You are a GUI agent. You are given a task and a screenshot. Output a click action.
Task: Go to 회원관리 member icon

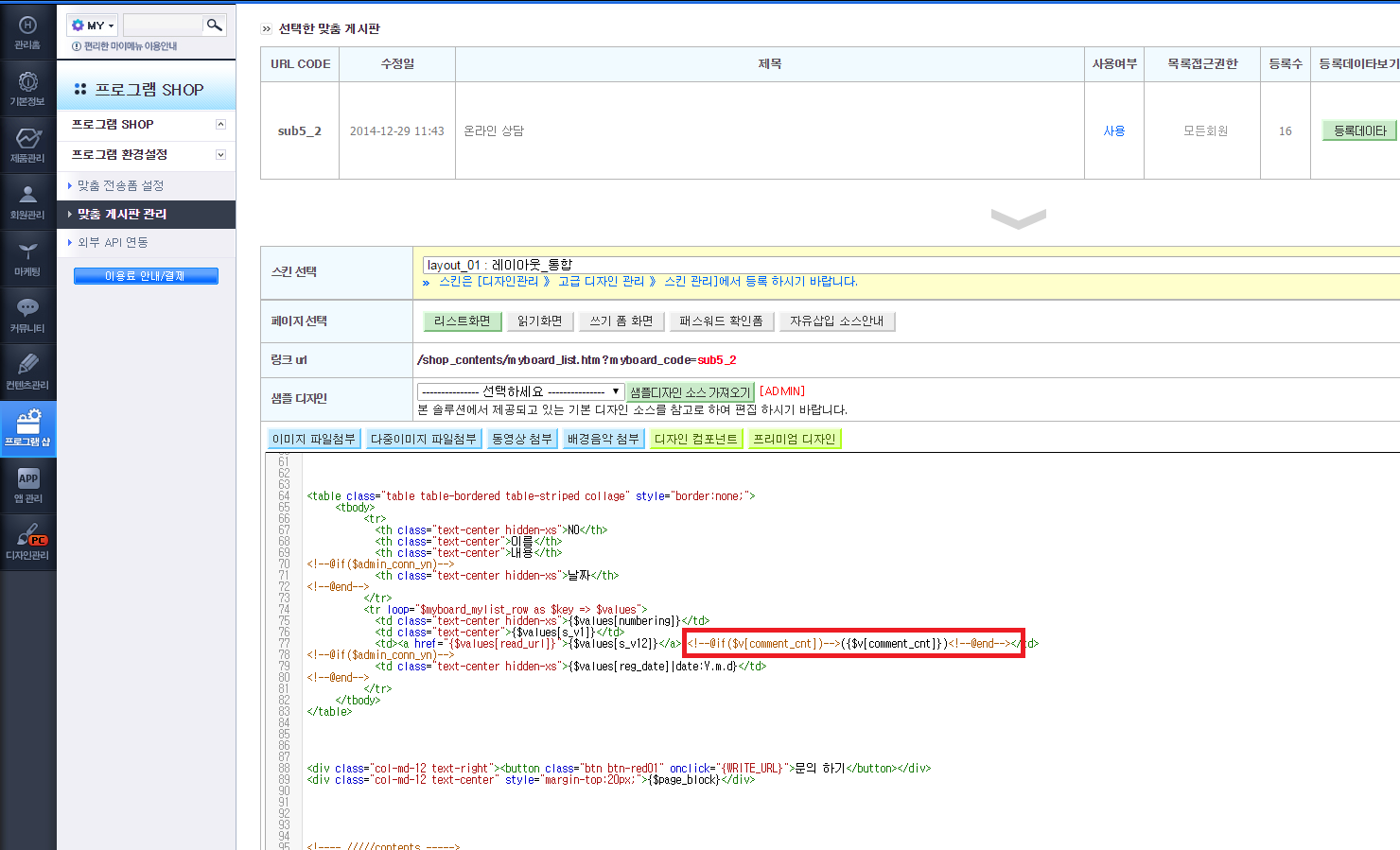point(27,201)
